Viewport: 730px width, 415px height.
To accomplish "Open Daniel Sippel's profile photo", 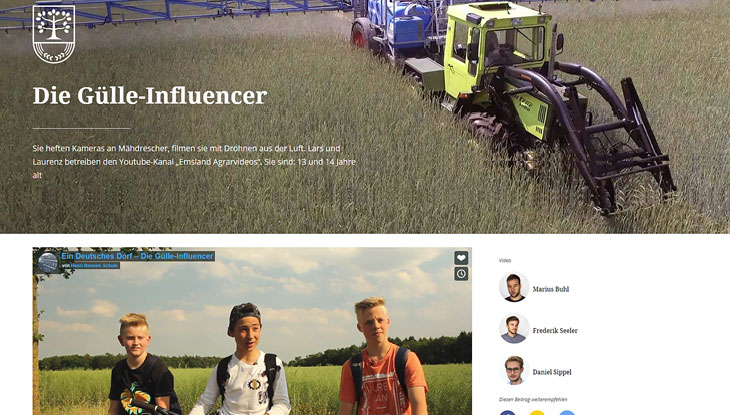I will click(x=514, y=370).
